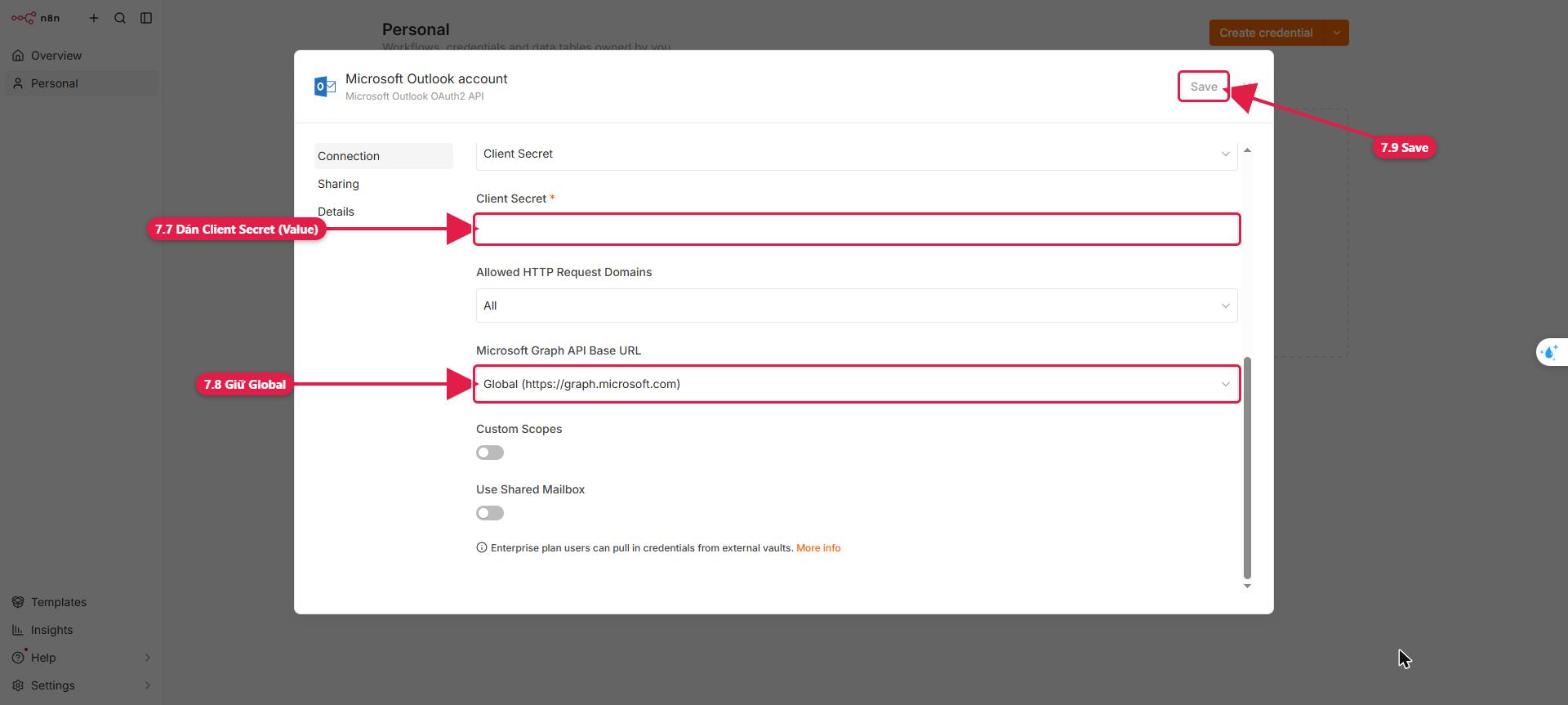Click the 'Enterprise plan users' notice text
Image resolution: width=1568 pixels, height=705 pixels.
click(642, 548)
